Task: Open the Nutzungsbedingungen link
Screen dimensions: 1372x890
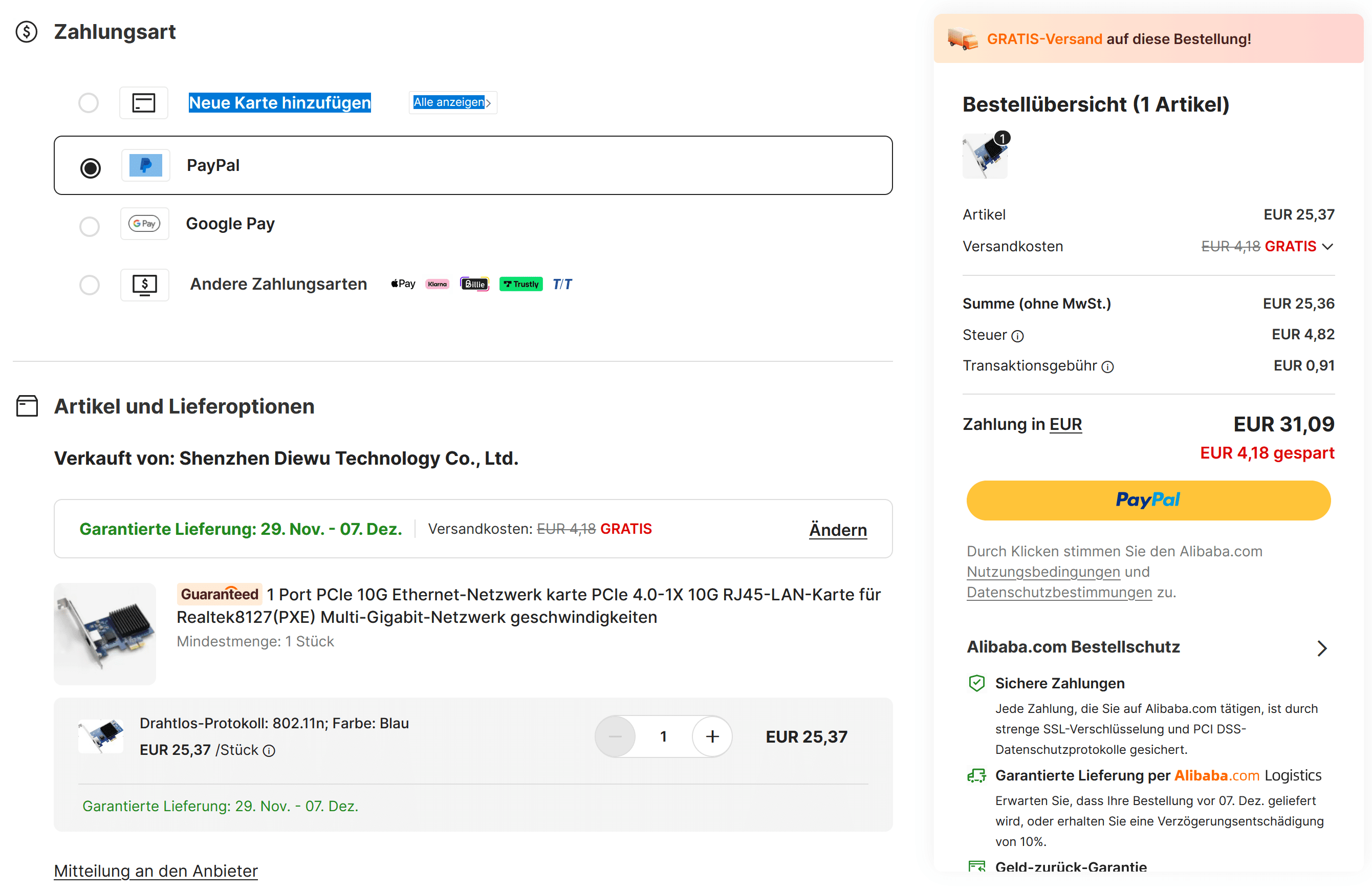Action: (x=1043, y=572)
